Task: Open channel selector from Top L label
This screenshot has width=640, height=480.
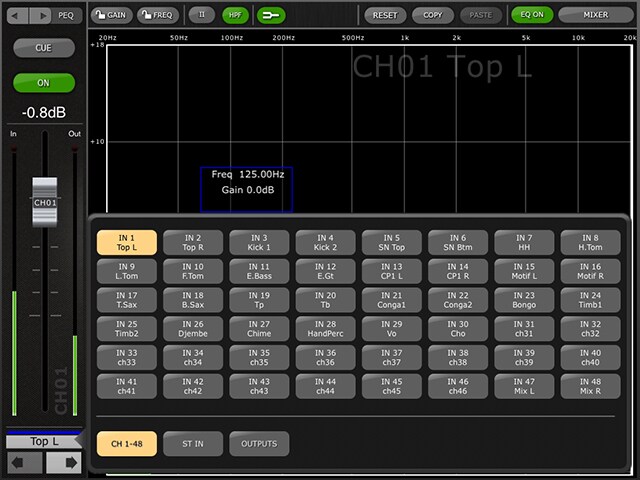Action: (x=43, y=441)
